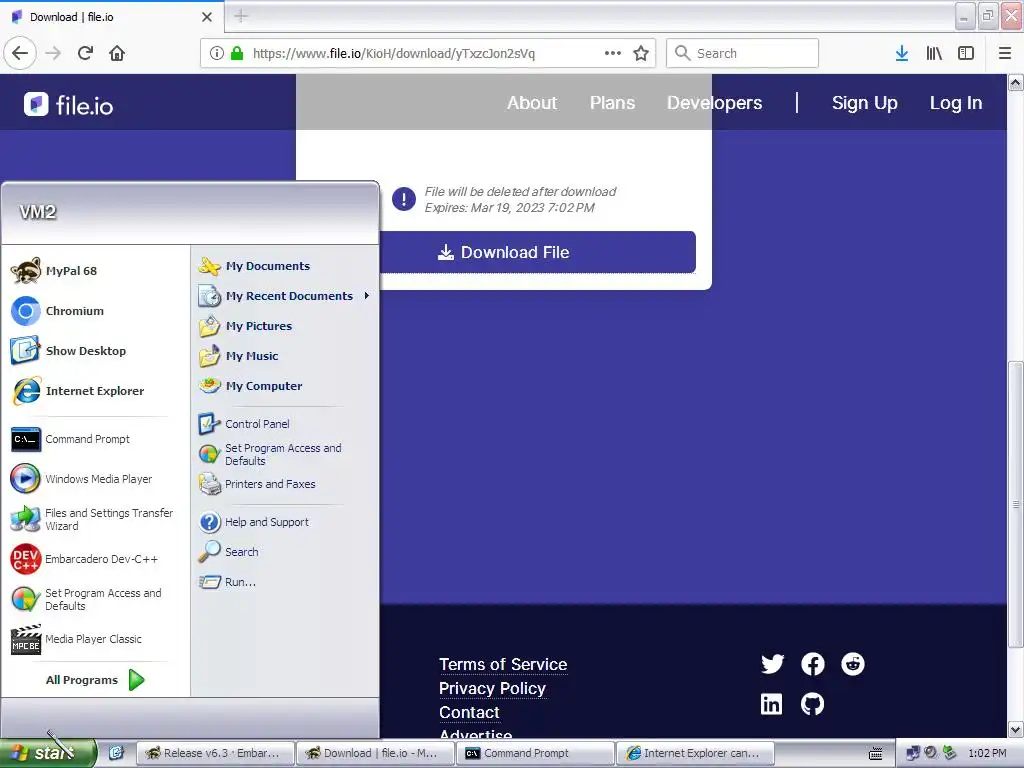This screenshot has height=768, width=1024.
Task: Go to the browser home page
Action: (x=117, y=53)
